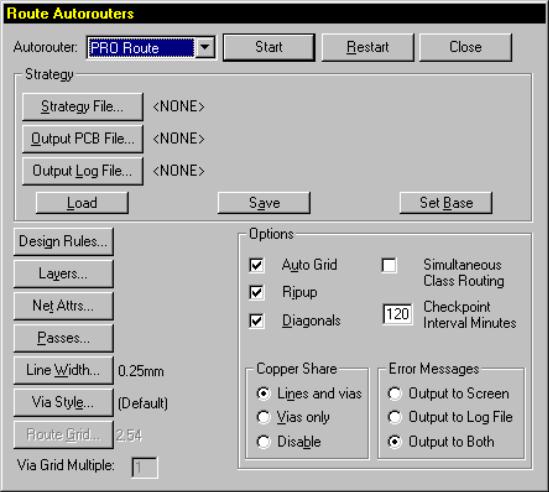
Task: Click the (Default) via style value
Action: [143, 403]
